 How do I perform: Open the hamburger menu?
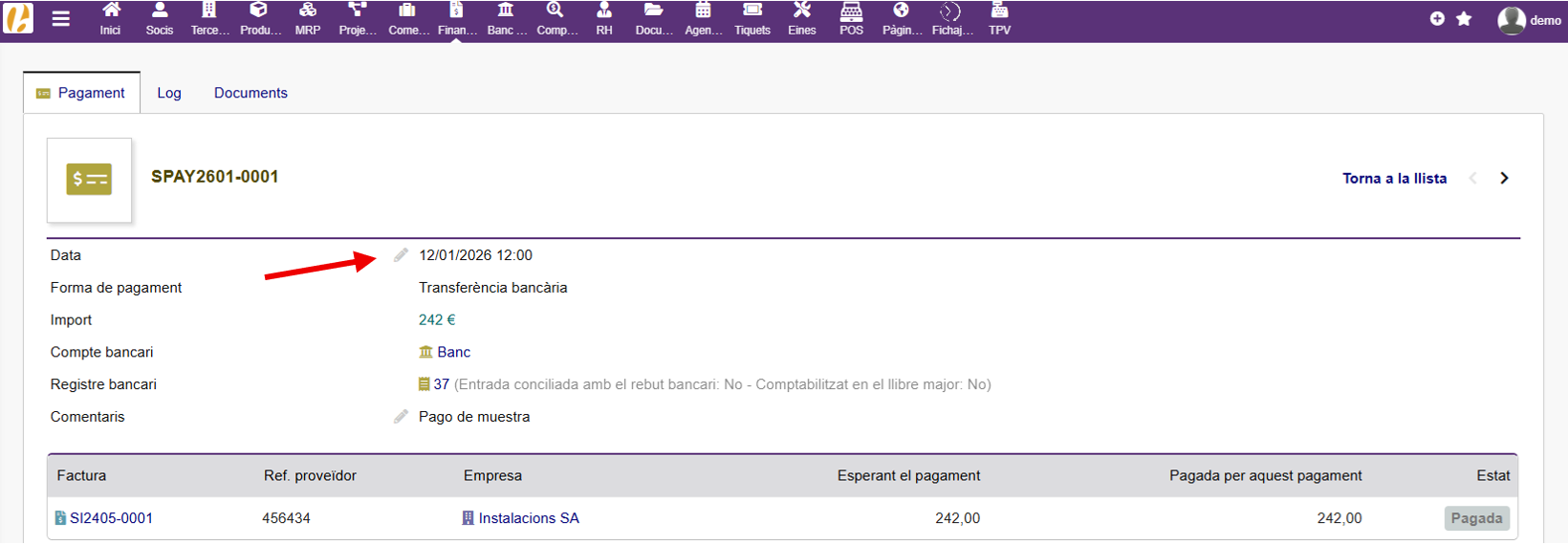(60, 19)
